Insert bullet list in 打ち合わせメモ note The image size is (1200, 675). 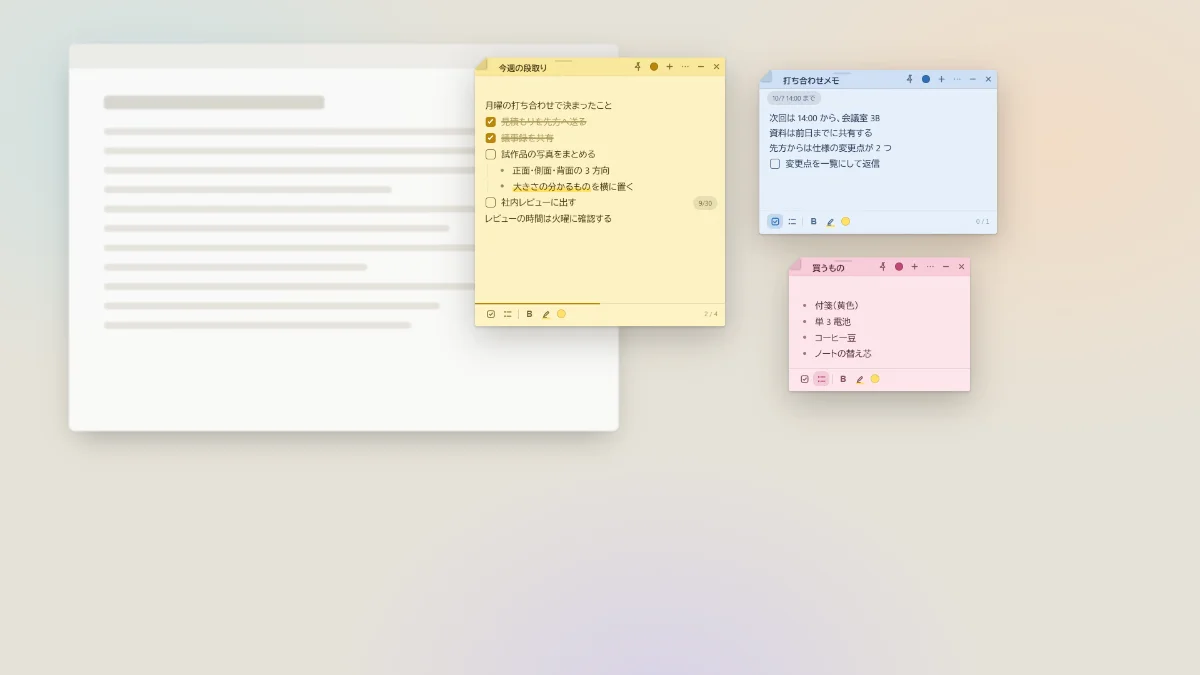[x=792, y=221]
